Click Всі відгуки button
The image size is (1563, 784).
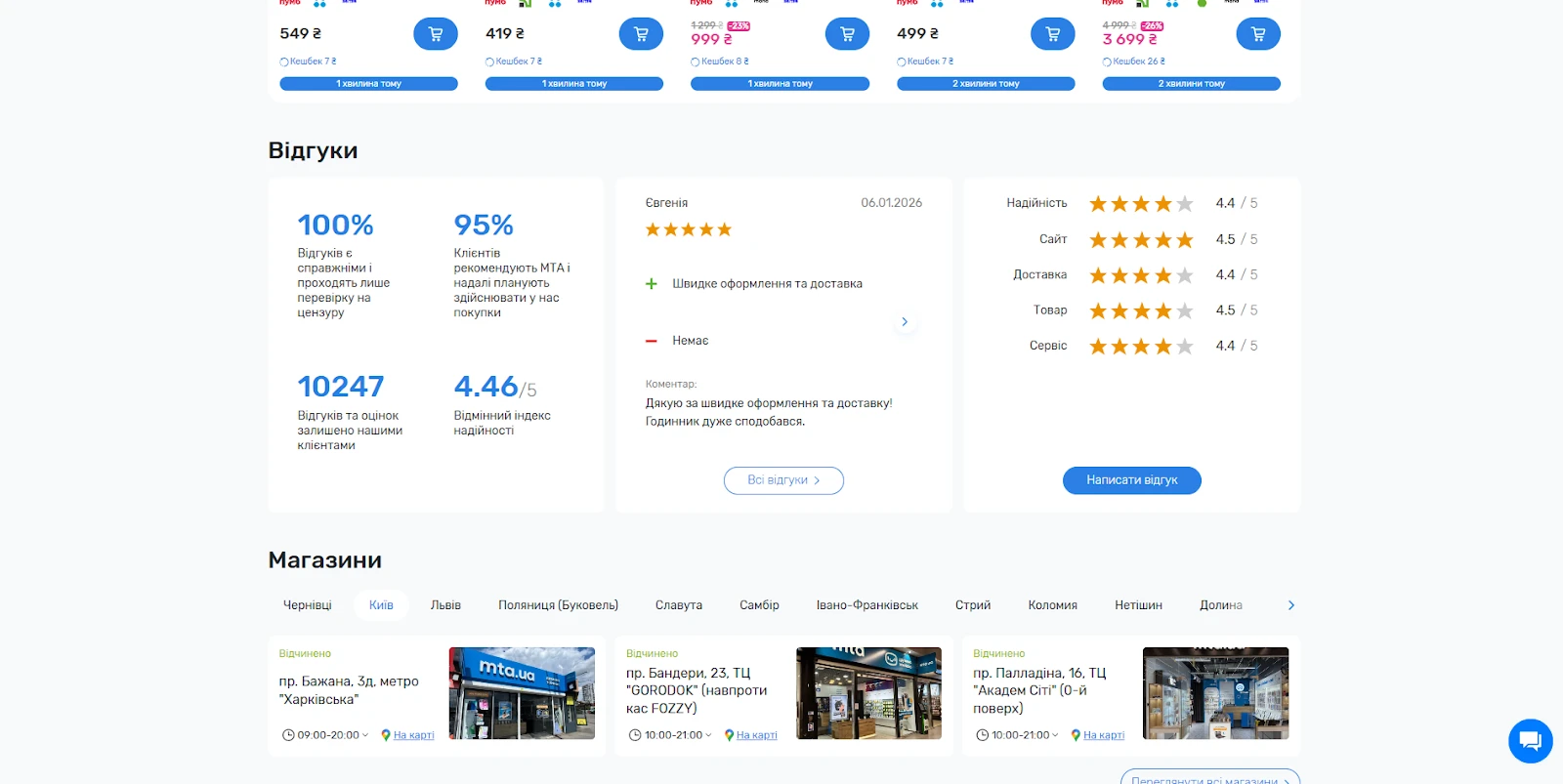(x=783, y=480)
